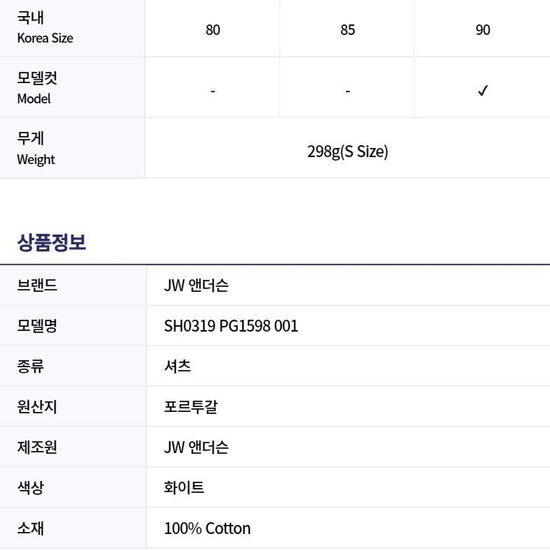Click the 모델컷 Model row header
The image size is (550, 550).
click(72, 87)
